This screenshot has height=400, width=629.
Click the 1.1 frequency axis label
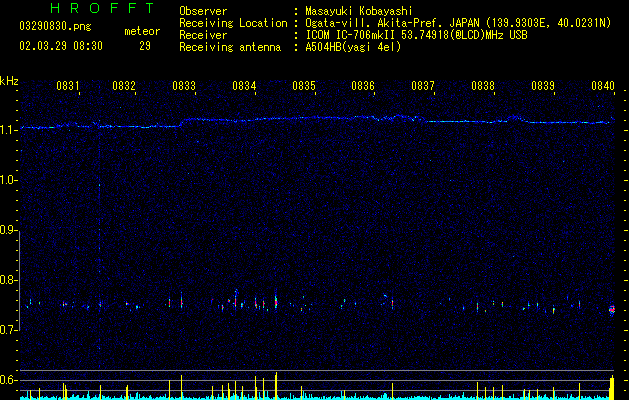[x=9, y=130]
